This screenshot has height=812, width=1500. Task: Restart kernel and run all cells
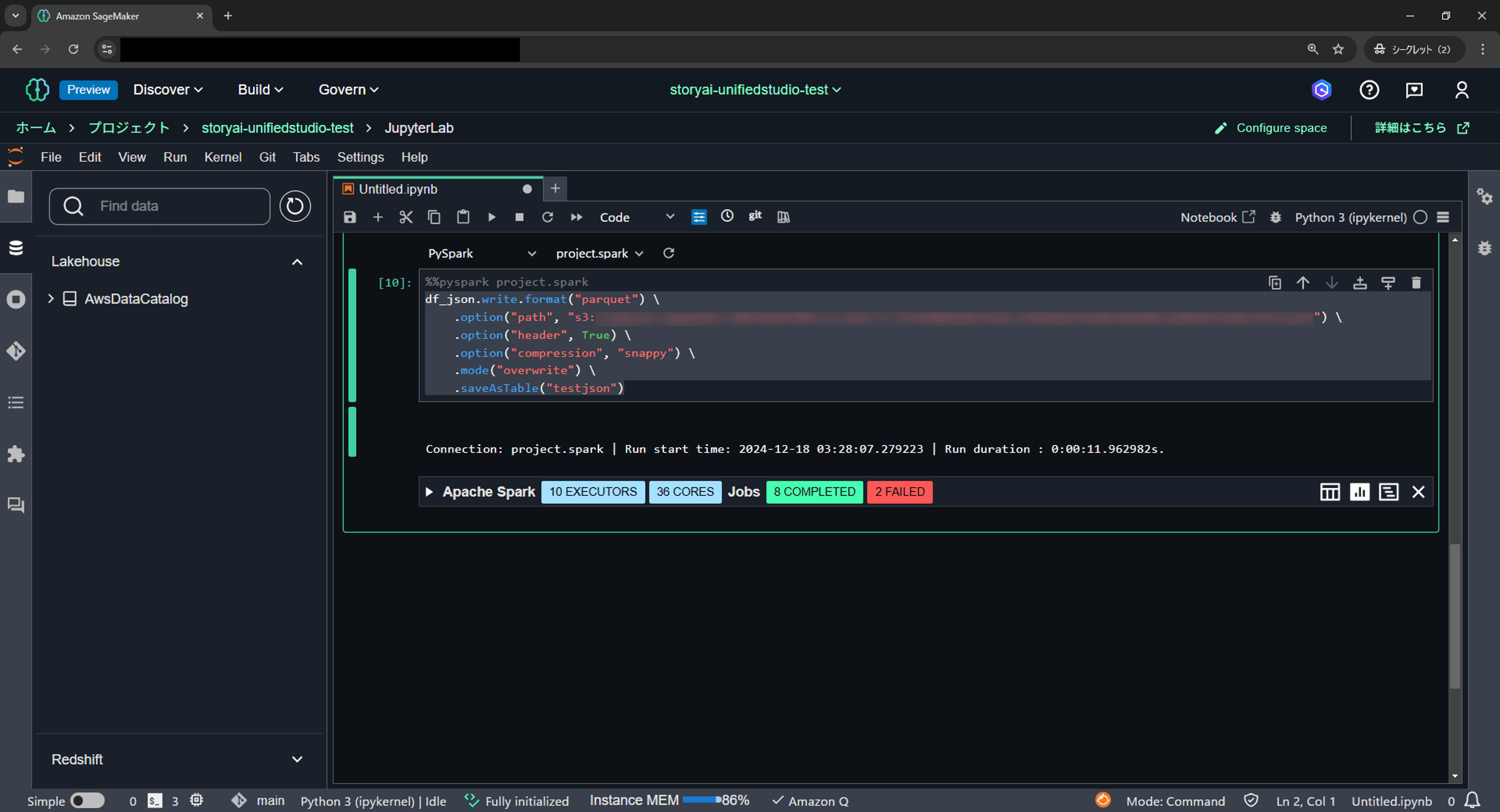576,217
